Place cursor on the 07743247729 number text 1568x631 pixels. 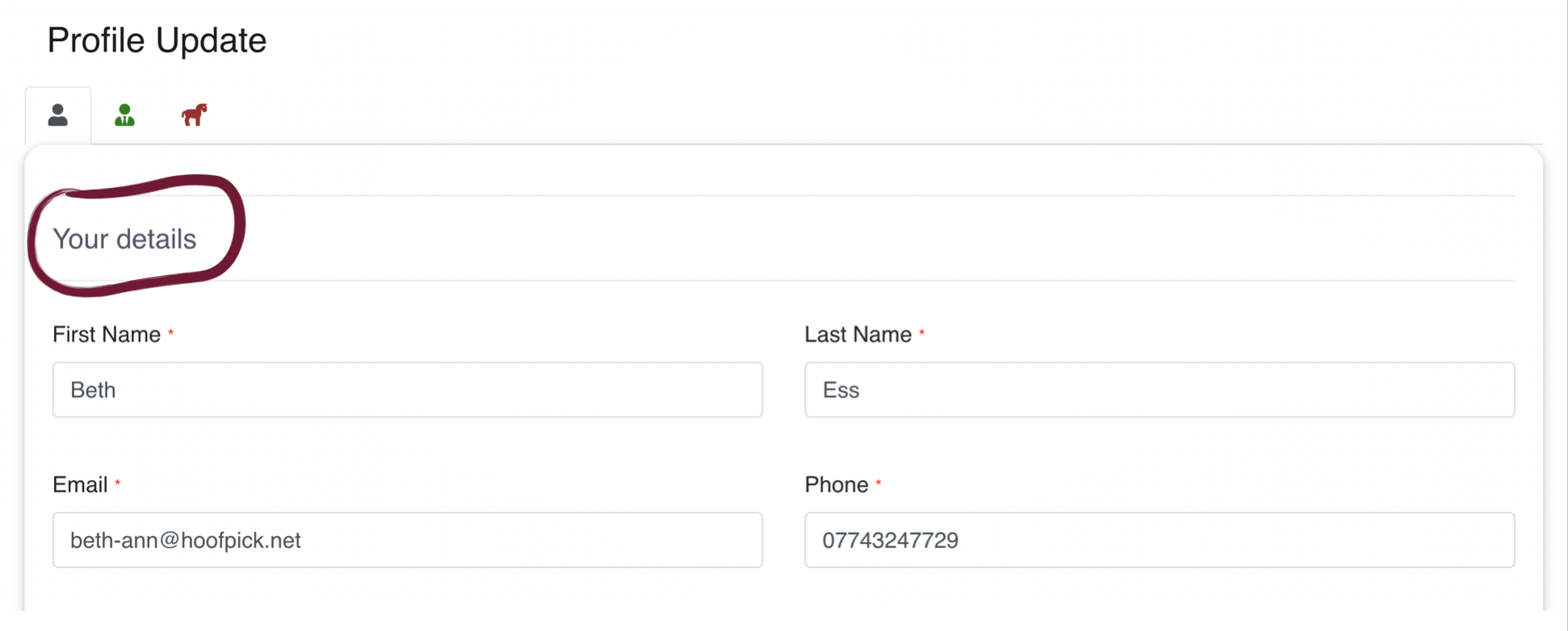[891, 540]
